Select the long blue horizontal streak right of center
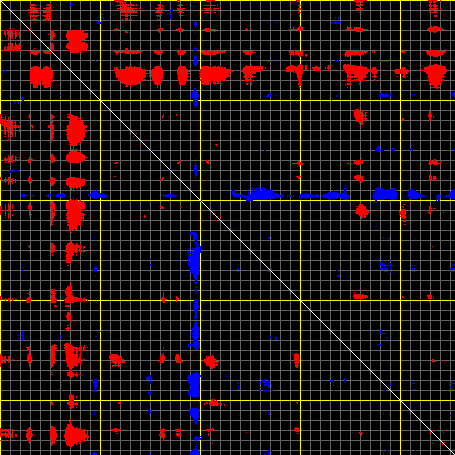 pyautogui.click(x=343, y=194)
